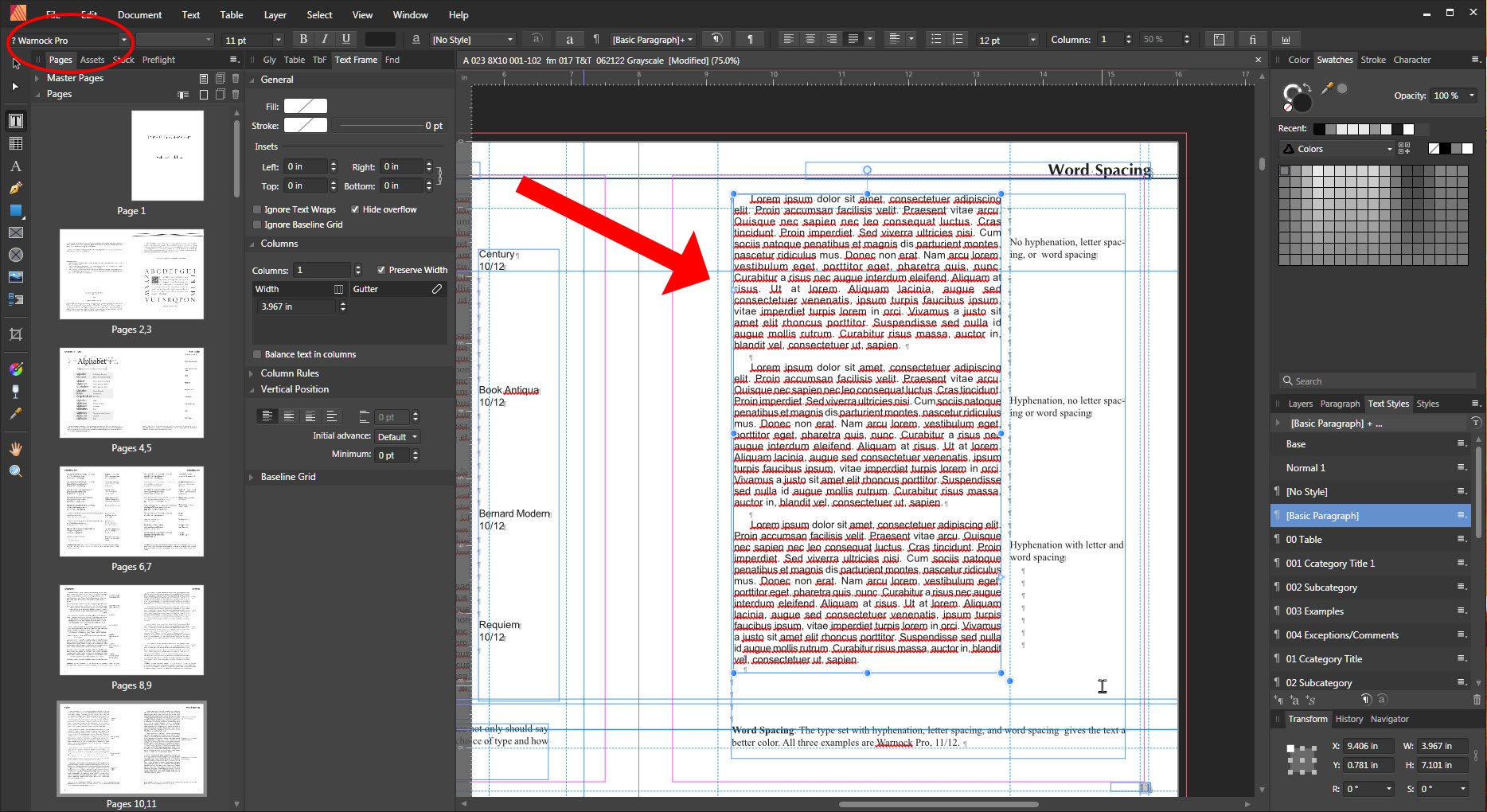Choose the Artistic Text tool

click(15, 166)
